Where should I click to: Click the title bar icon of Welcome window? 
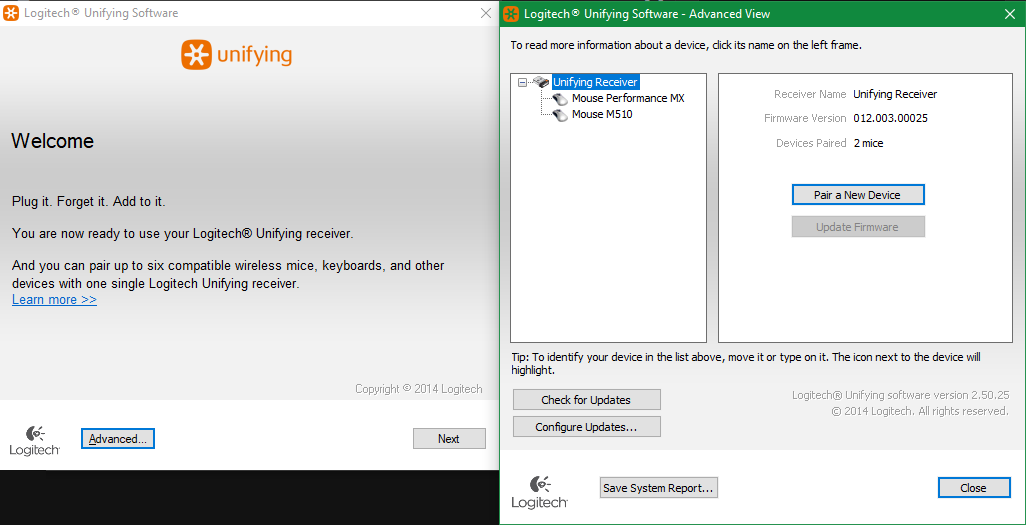coord(11,13)
